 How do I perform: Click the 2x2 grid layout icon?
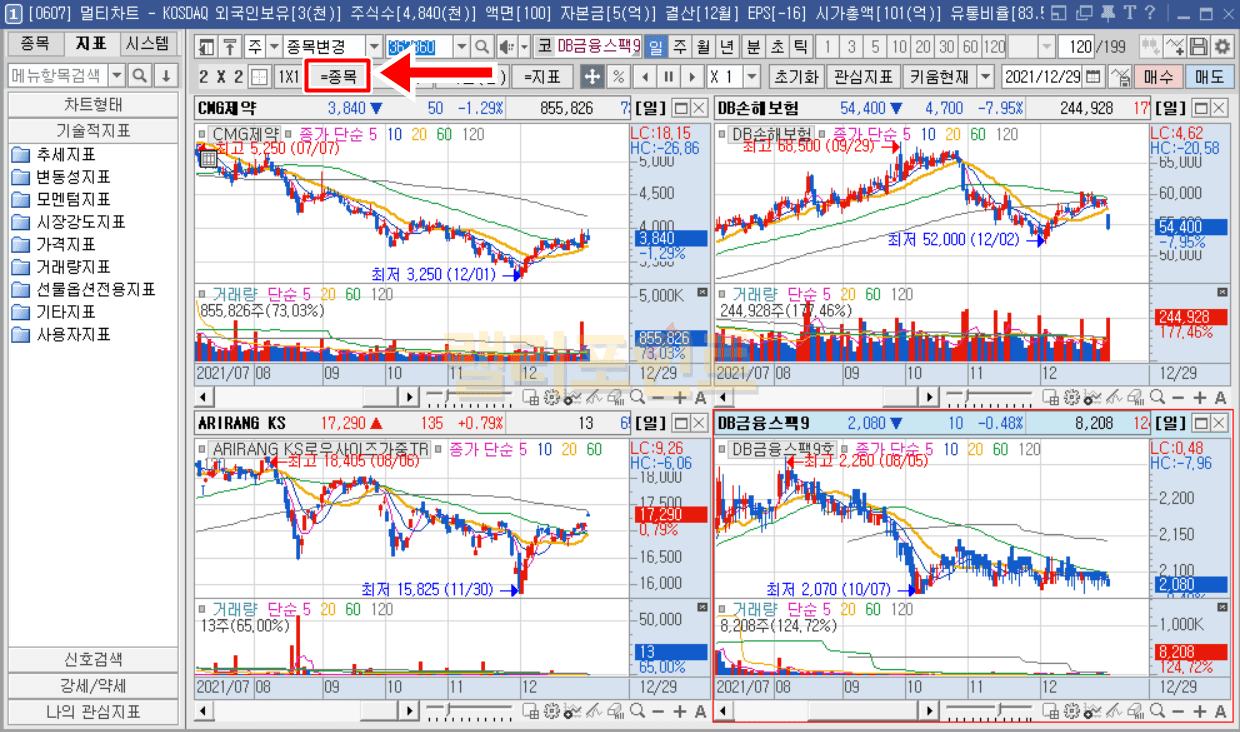(260, 77)
